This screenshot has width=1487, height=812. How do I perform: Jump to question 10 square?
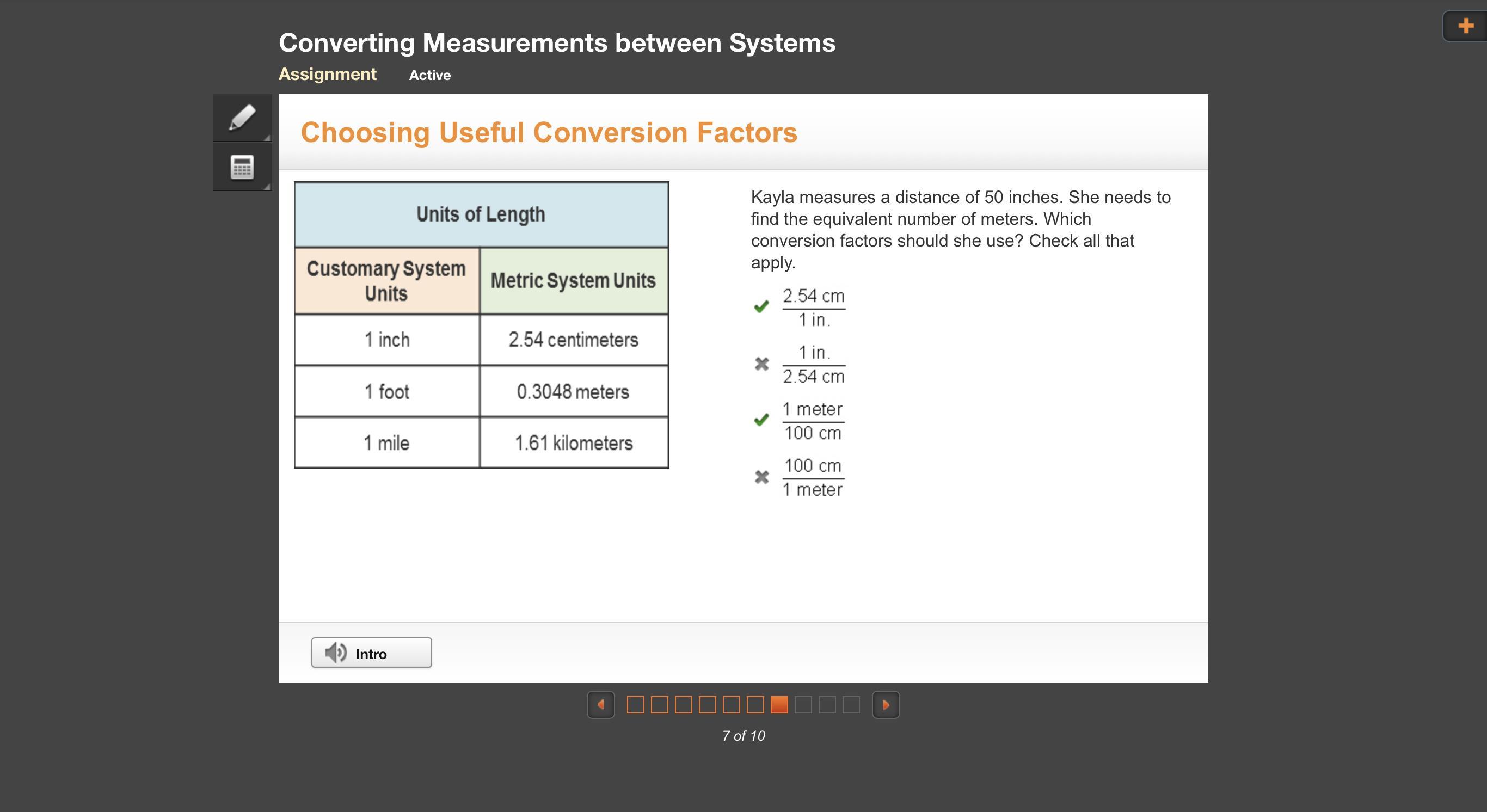pos(851,705)
